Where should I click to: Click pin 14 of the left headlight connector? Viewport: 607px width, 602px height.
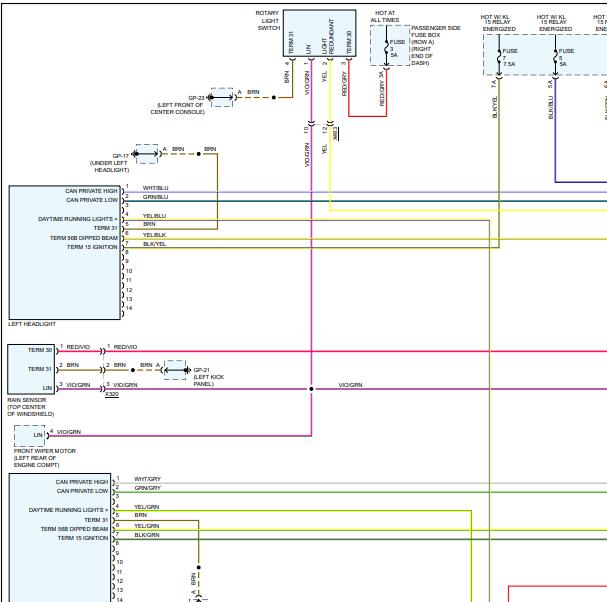click(x=129, y=308)
